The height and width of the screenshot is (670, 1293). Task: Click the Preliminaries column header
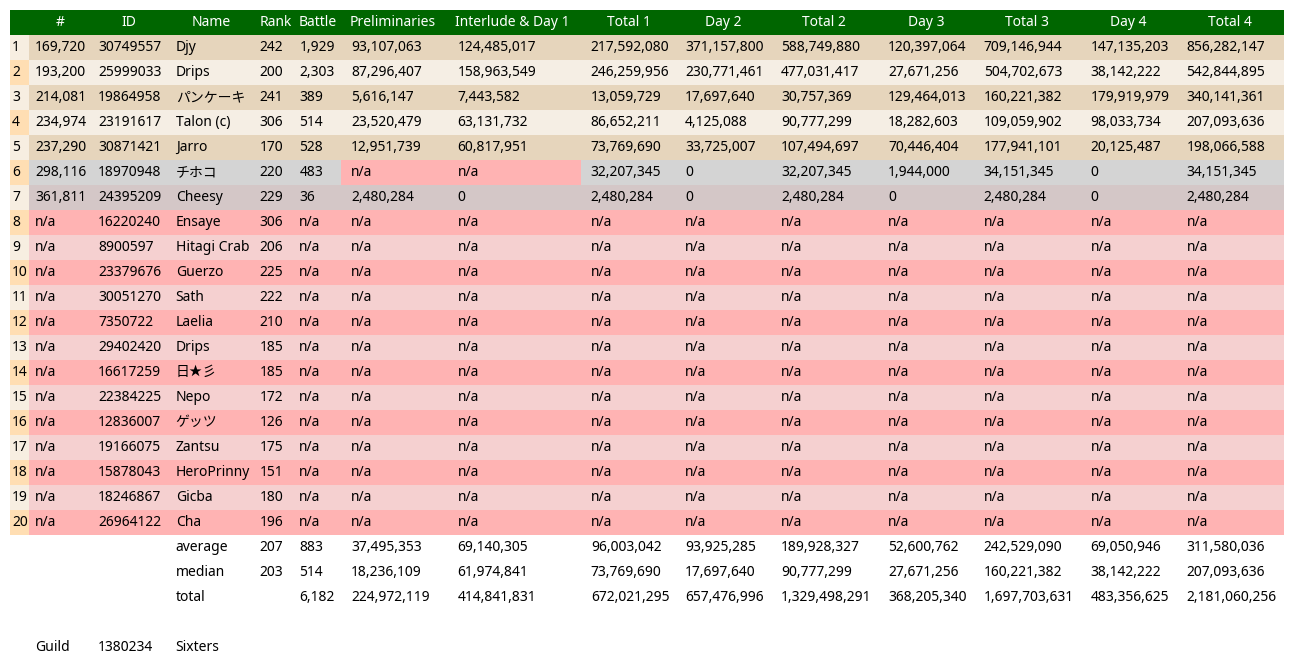tap(392, 21)
